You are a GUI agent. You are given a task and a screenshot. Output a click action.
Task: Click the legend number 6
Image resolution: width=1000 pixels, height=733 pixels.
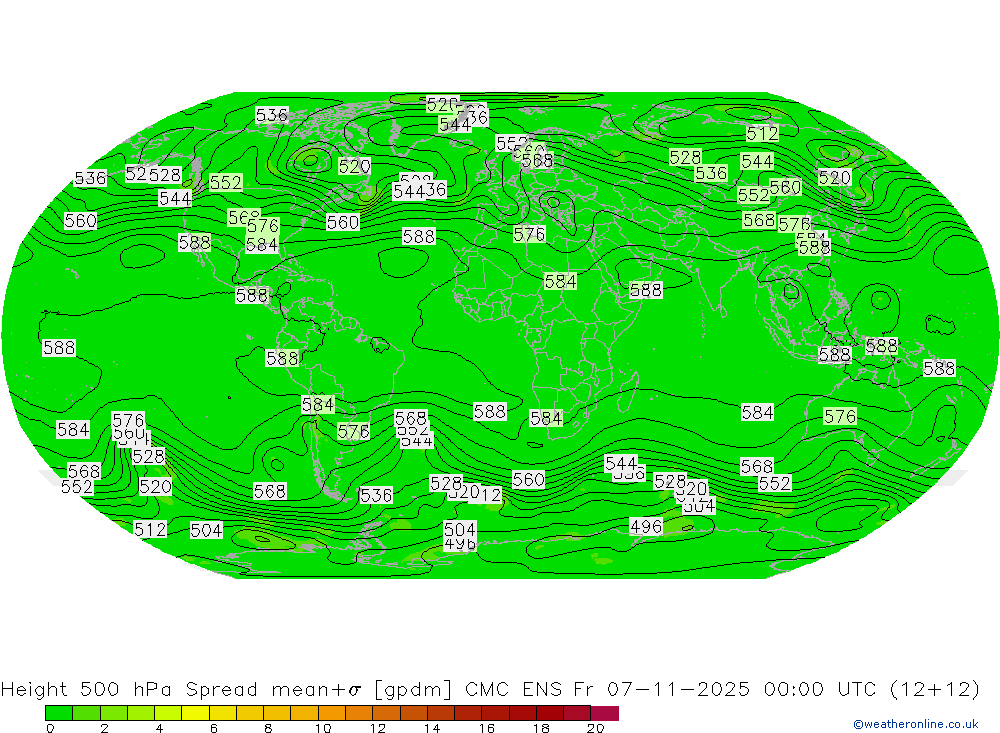214,728
